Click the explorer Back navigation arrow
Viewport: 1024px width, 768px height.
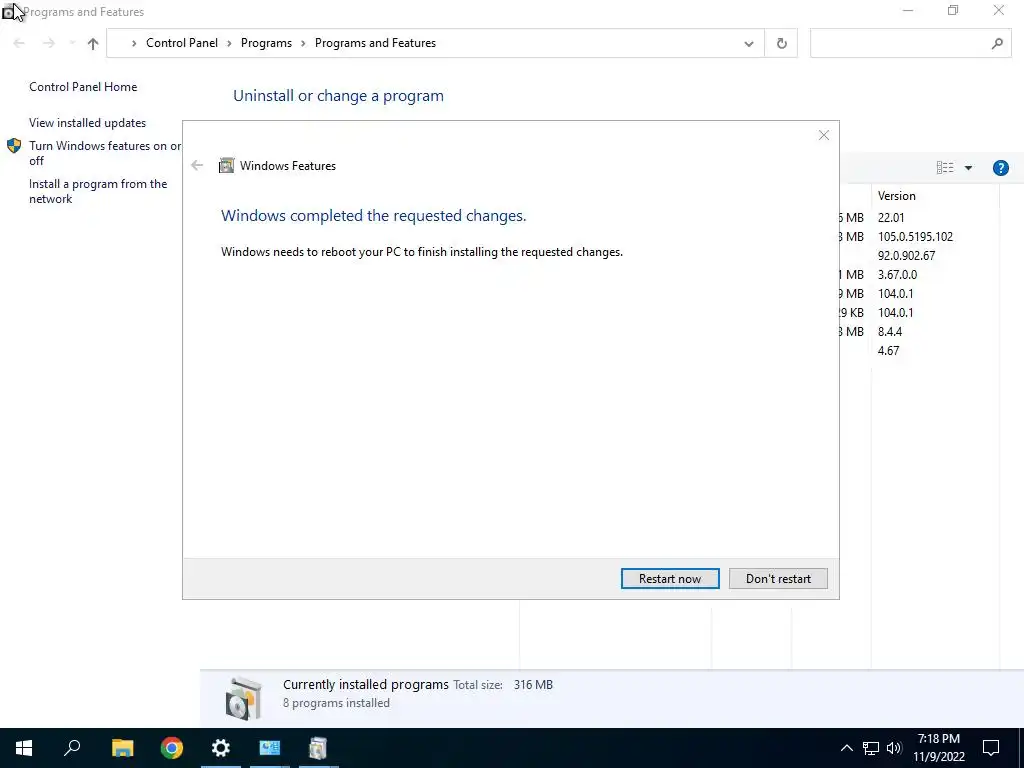[19, 43]
